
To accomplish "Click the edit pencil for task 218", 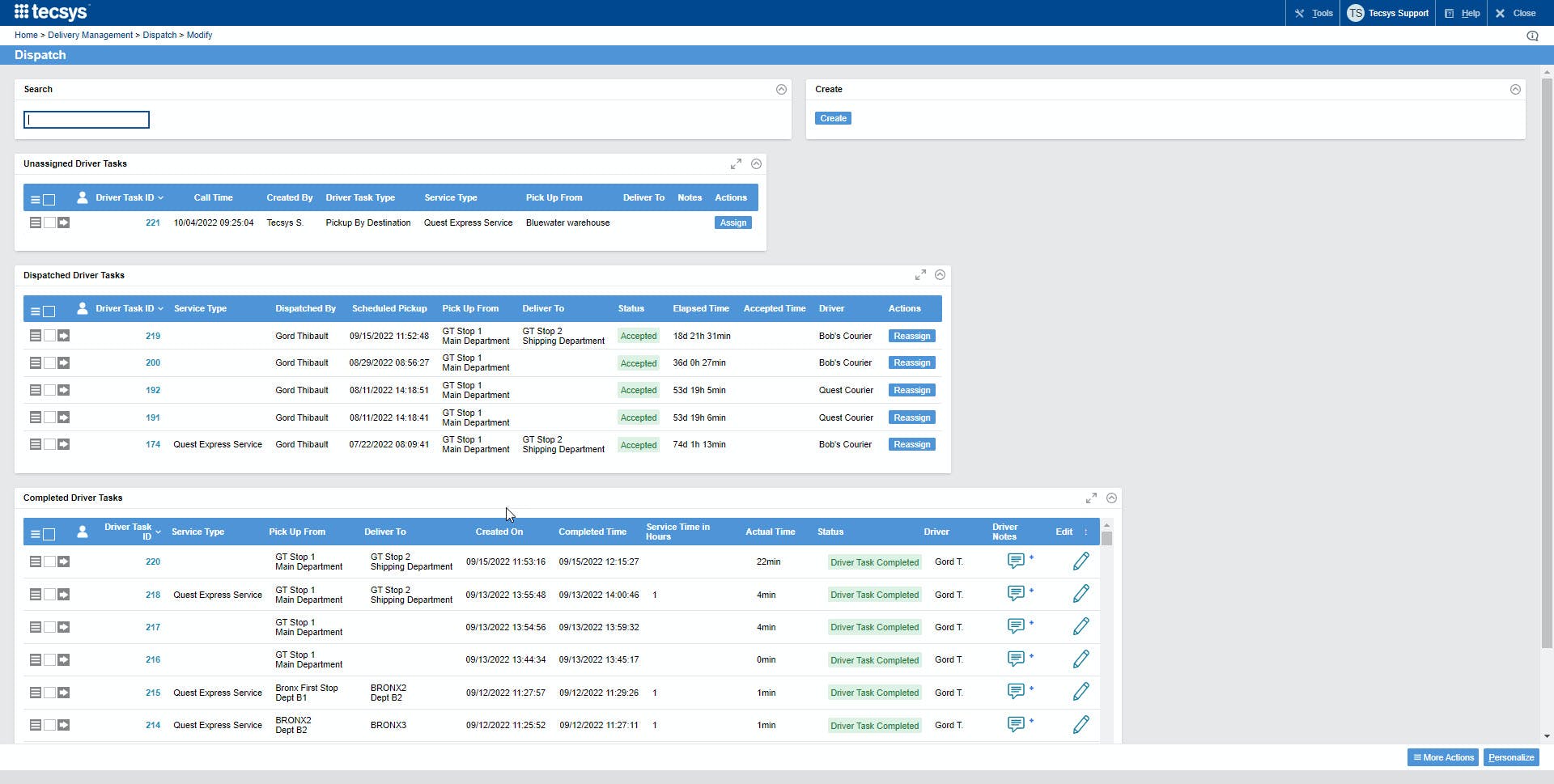I will 1081,594.
